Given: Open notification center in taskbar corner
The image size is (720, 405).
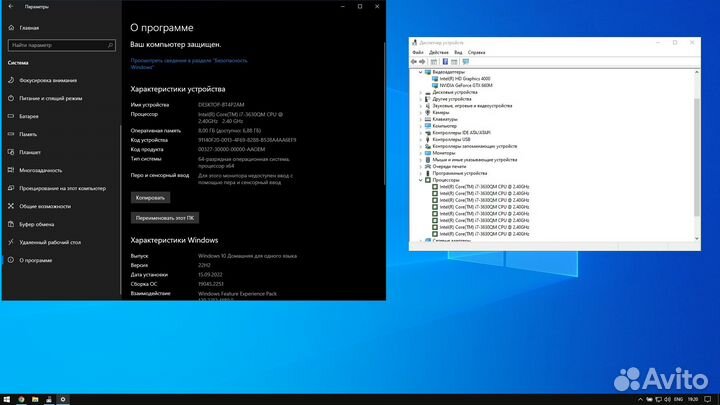Looking at the screenshot, I should (708, 399).
